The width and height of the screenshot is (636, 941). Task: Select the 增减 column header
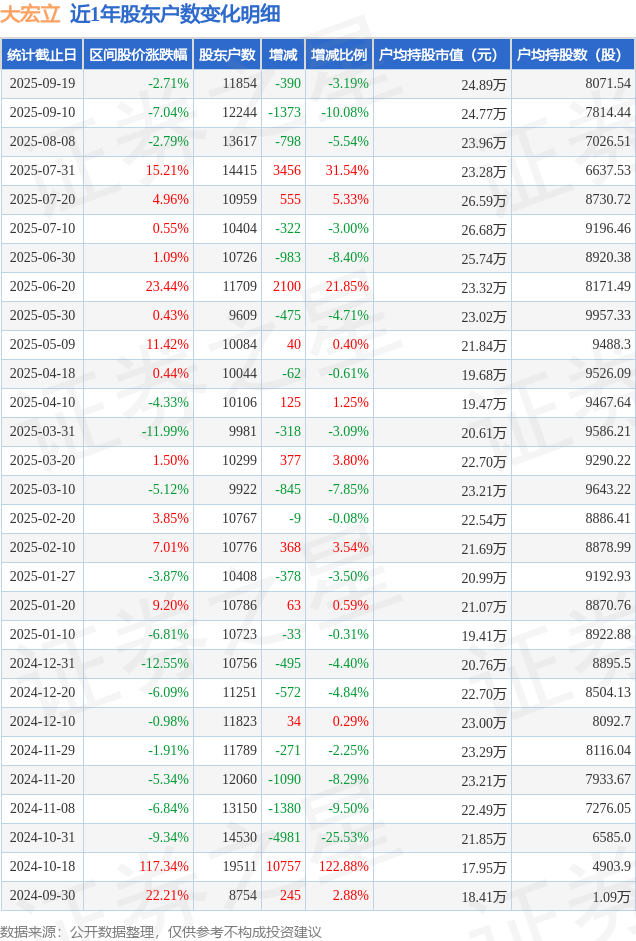coord(284,55)
